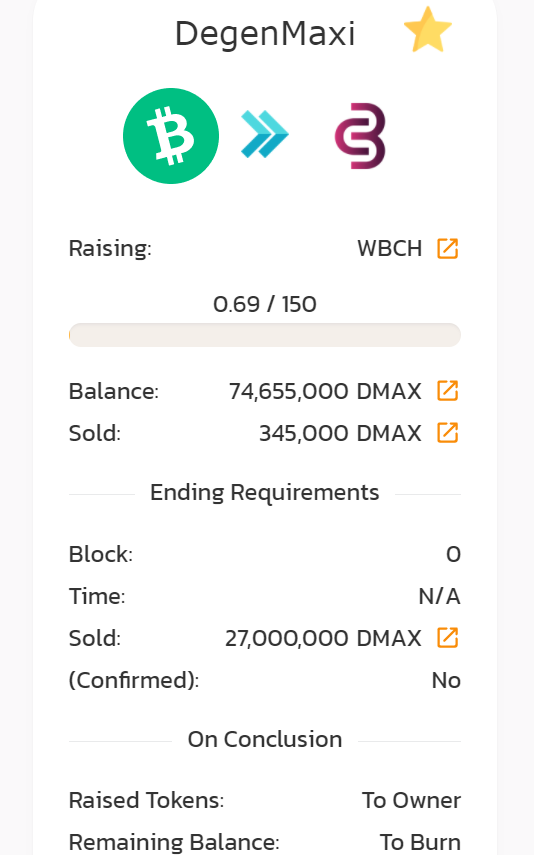Image resolution: width=534 pixels, height=855 pixels.
Task: Open WBCH external link icon
Action: 447,249
